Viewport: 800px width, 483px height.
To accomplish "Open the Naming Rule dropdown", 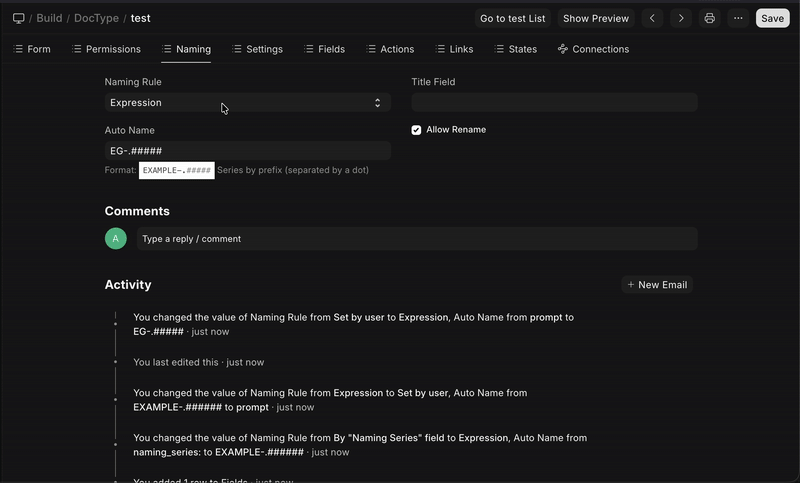I will [x=247, y=103].
